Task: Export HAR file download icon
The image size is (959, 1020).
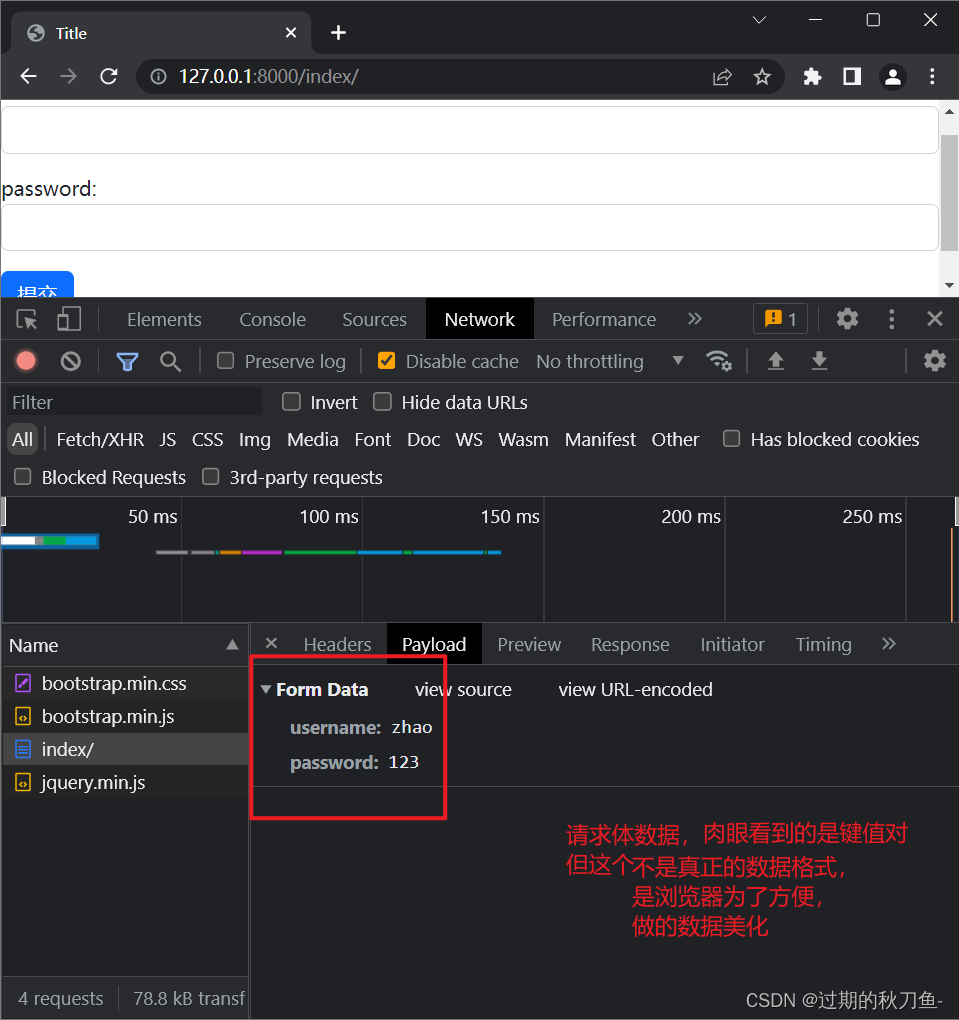Action: (x=819, y=360)
